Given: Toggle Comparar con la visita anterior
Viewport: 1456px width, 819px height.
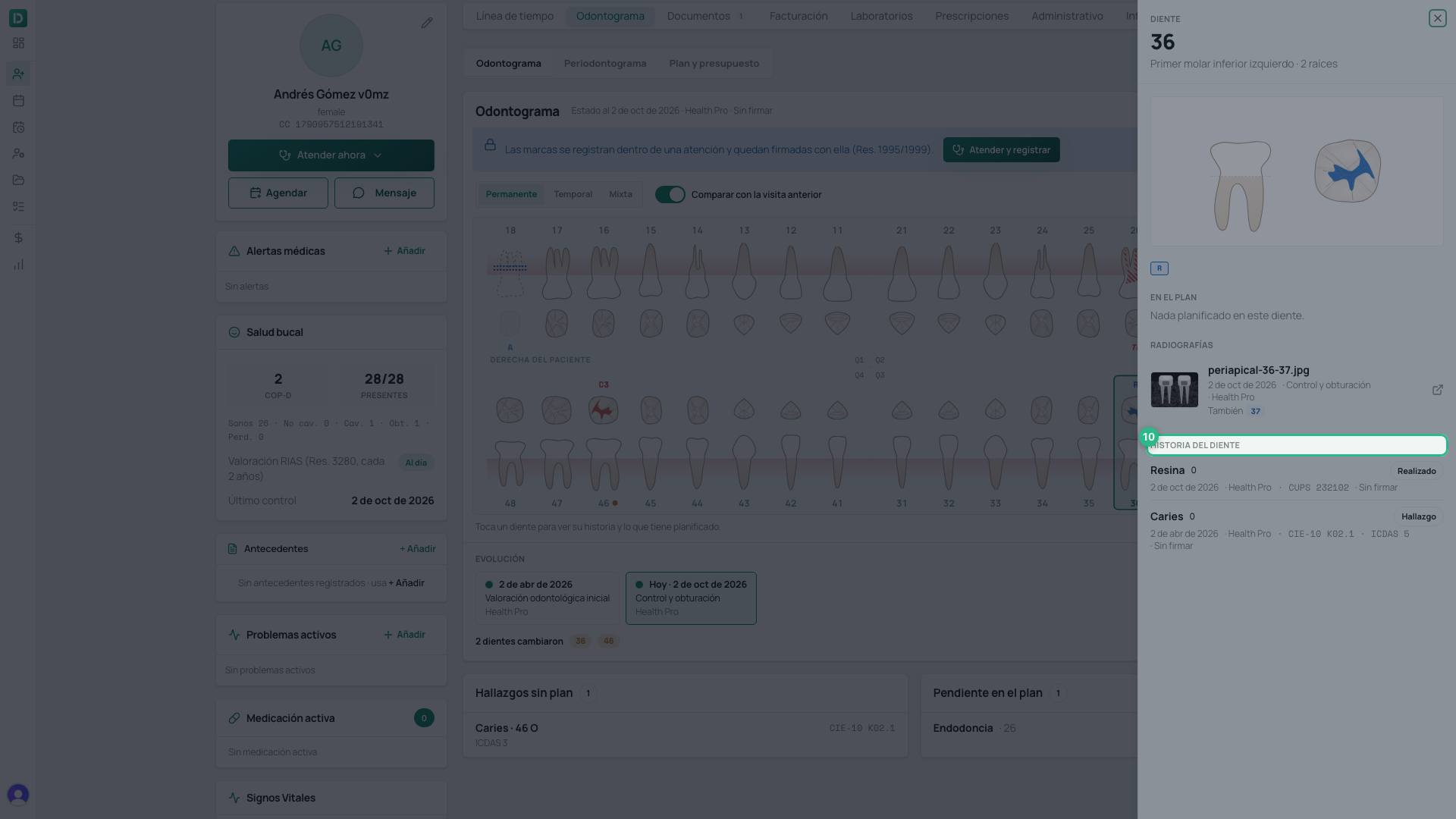Looking at the screenshot, I should click(x=670, y=195).
